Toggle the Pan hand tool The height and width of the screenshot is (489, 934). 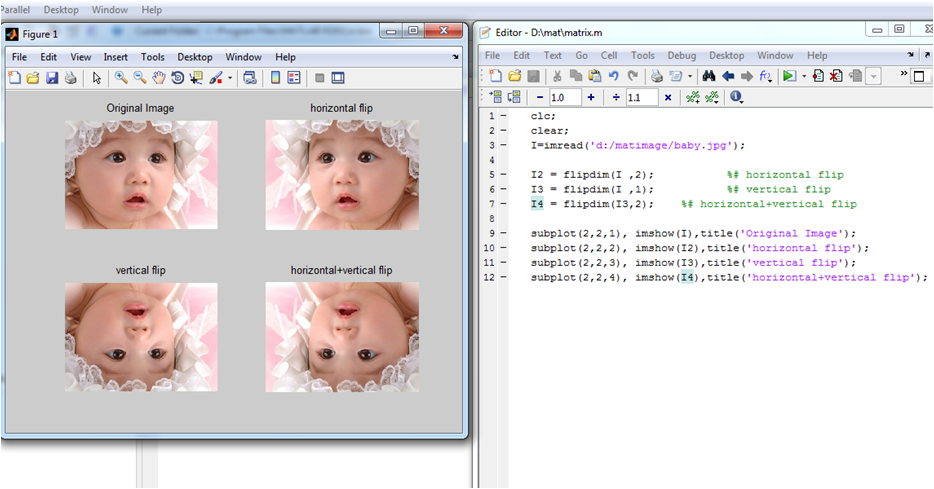pyautogui.click(x=158, y=78)
